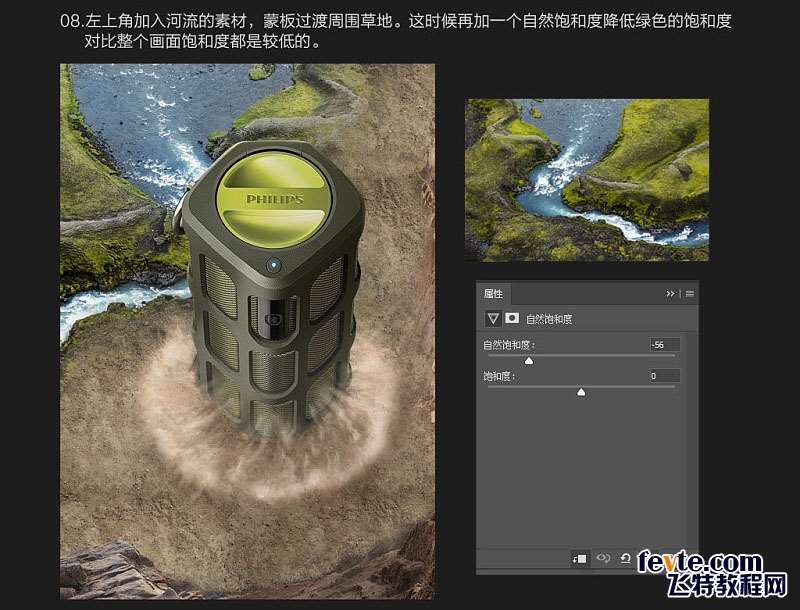Screen dimensions: 800x610
Task: Click the 自然饱和度 slider handle
Action: pos(529,361)
